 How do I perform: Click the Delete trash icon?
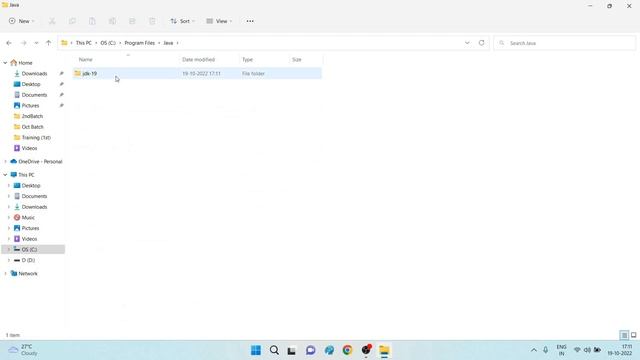click(x=152, y=21)
